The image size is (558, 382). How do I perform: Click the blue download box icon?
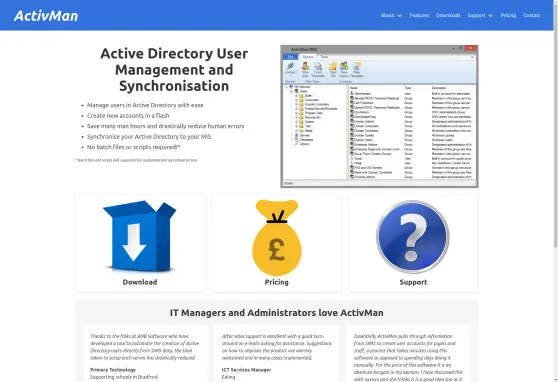140,236
